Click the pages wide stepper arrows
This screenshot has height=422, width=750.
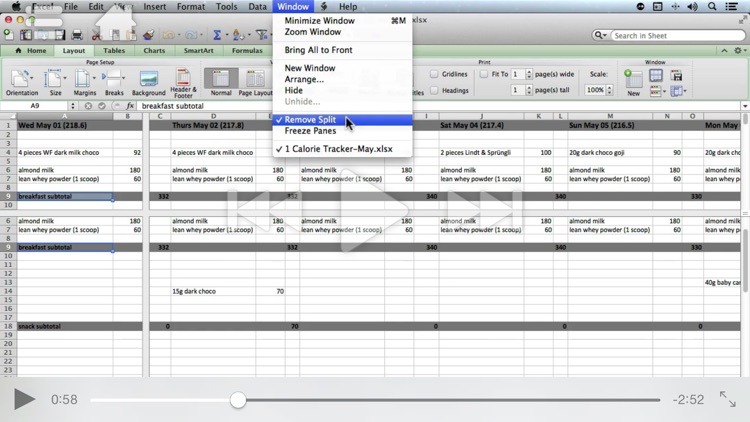529,74
